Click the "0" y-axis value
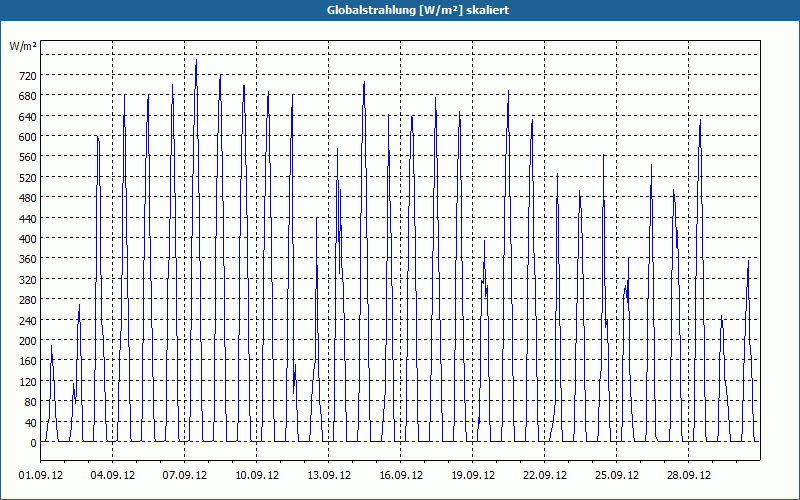 [x=34, y=443]
